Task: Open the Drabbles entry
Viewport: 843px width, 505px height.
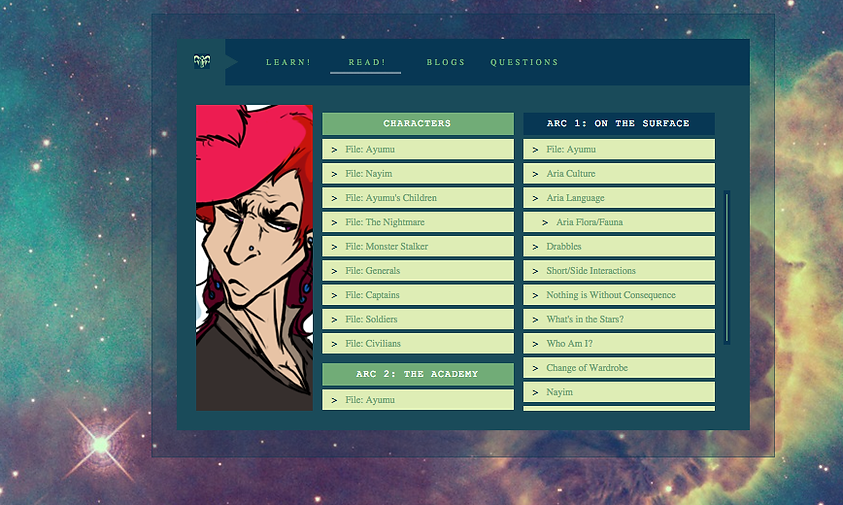Action: click(619, 246)
